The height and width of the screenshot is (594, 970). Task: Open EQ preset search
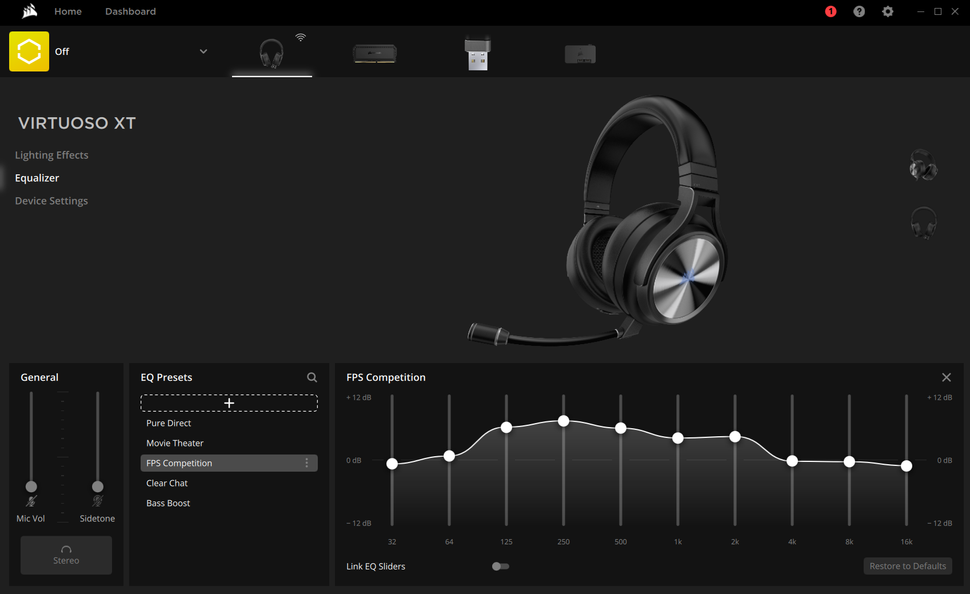pyautogui.click(x=311, y=377)
